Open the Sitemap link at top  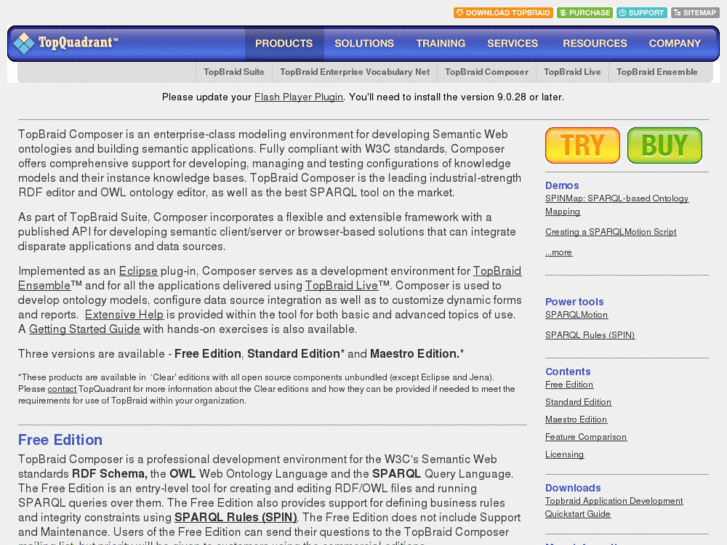pyautogui.click(x=695, y=13)
